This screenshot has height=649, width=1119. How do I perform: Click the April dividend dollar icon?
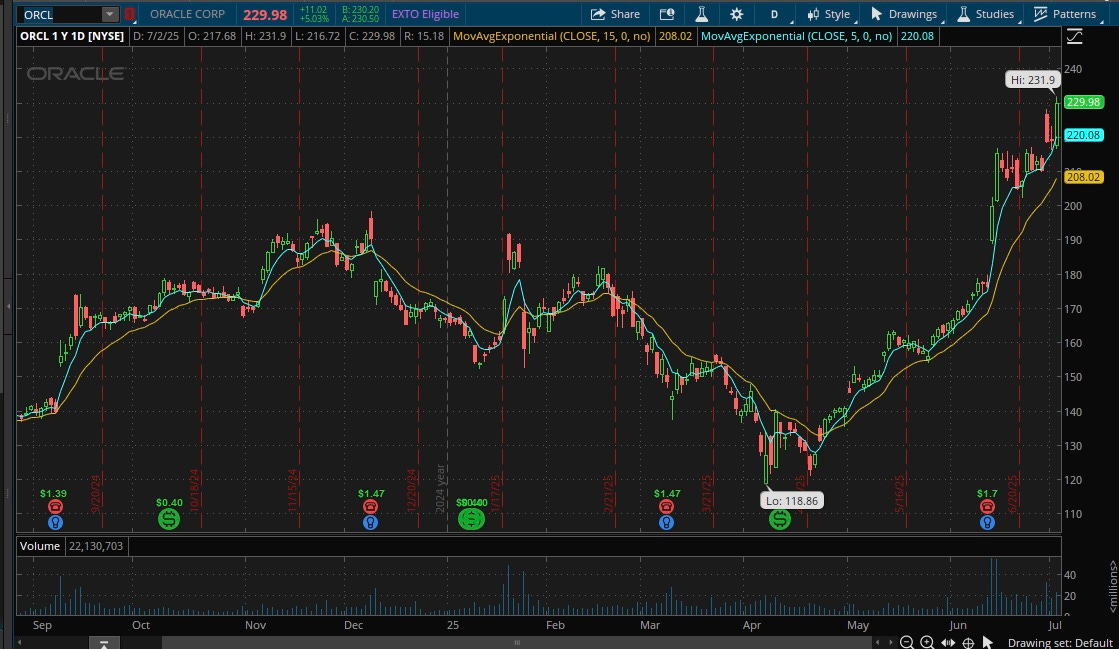[x=779, y=519]
